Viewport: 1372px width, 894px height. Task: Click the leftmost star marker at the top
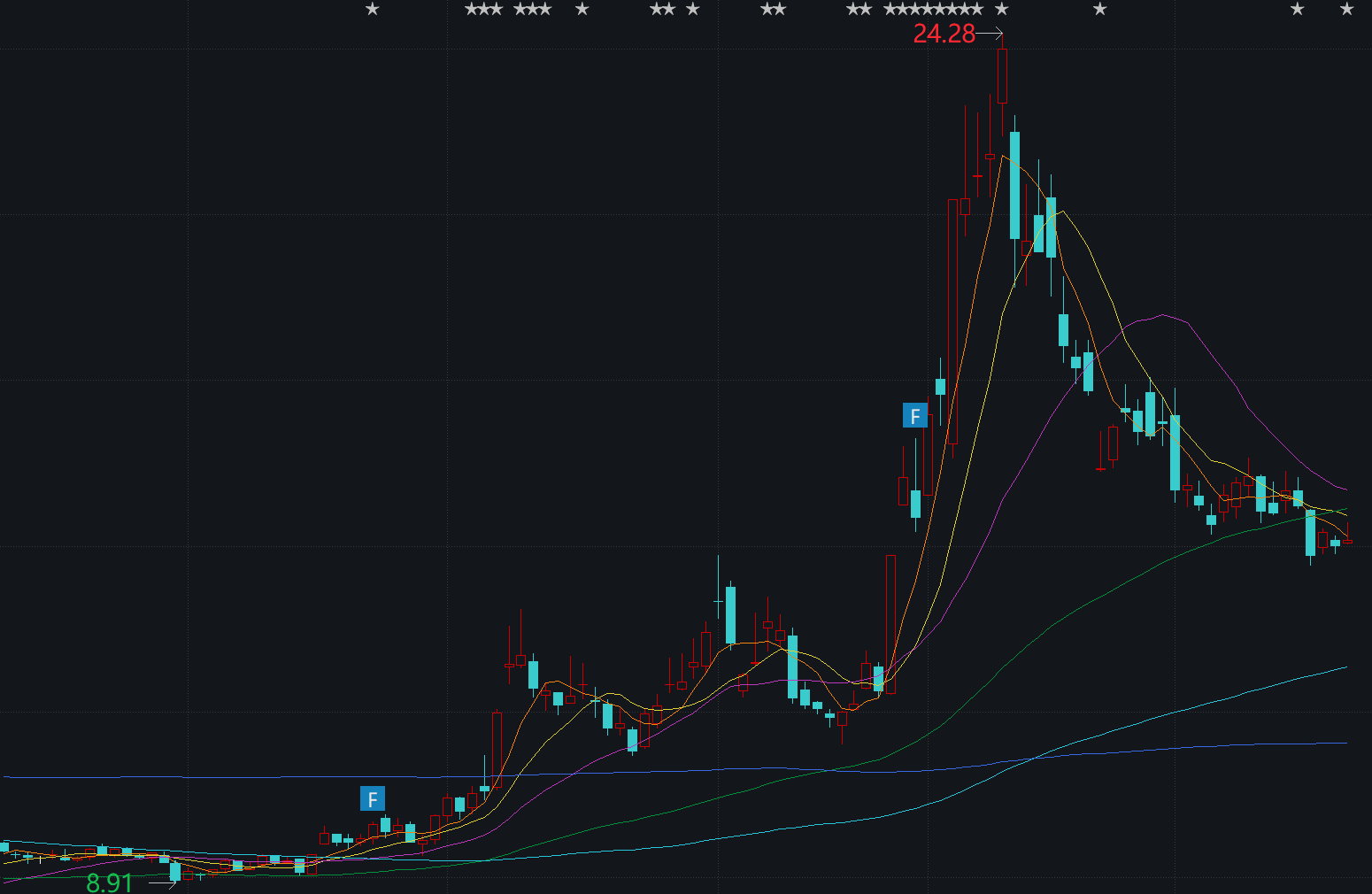click(373, 10)
